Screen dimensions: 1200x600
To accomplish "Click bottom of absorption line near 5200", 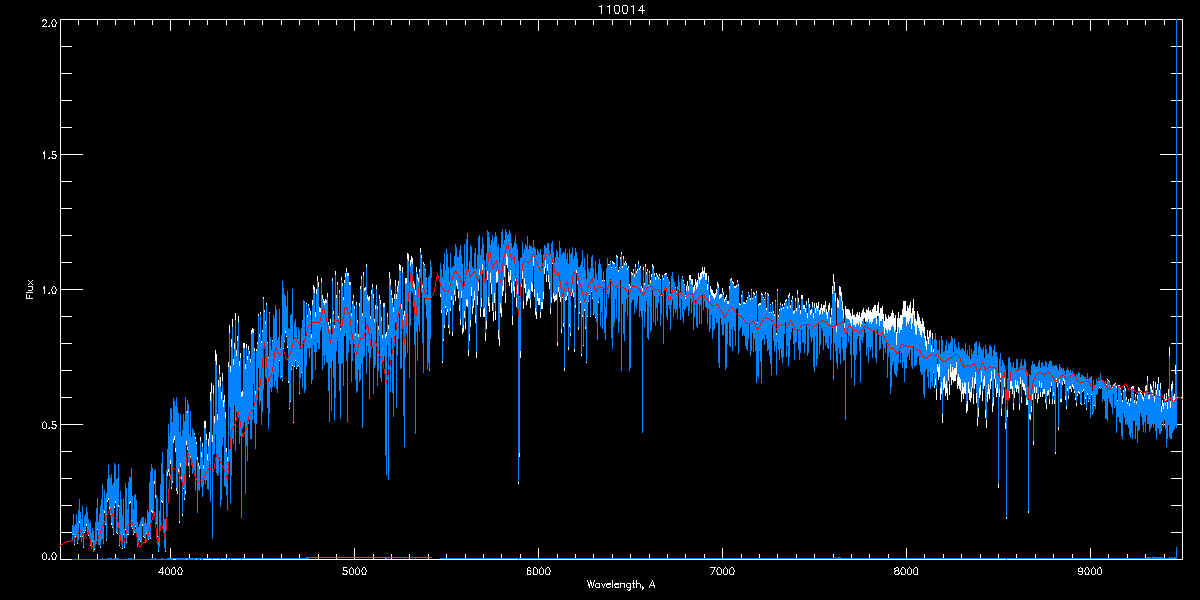I will coord(388,477).
